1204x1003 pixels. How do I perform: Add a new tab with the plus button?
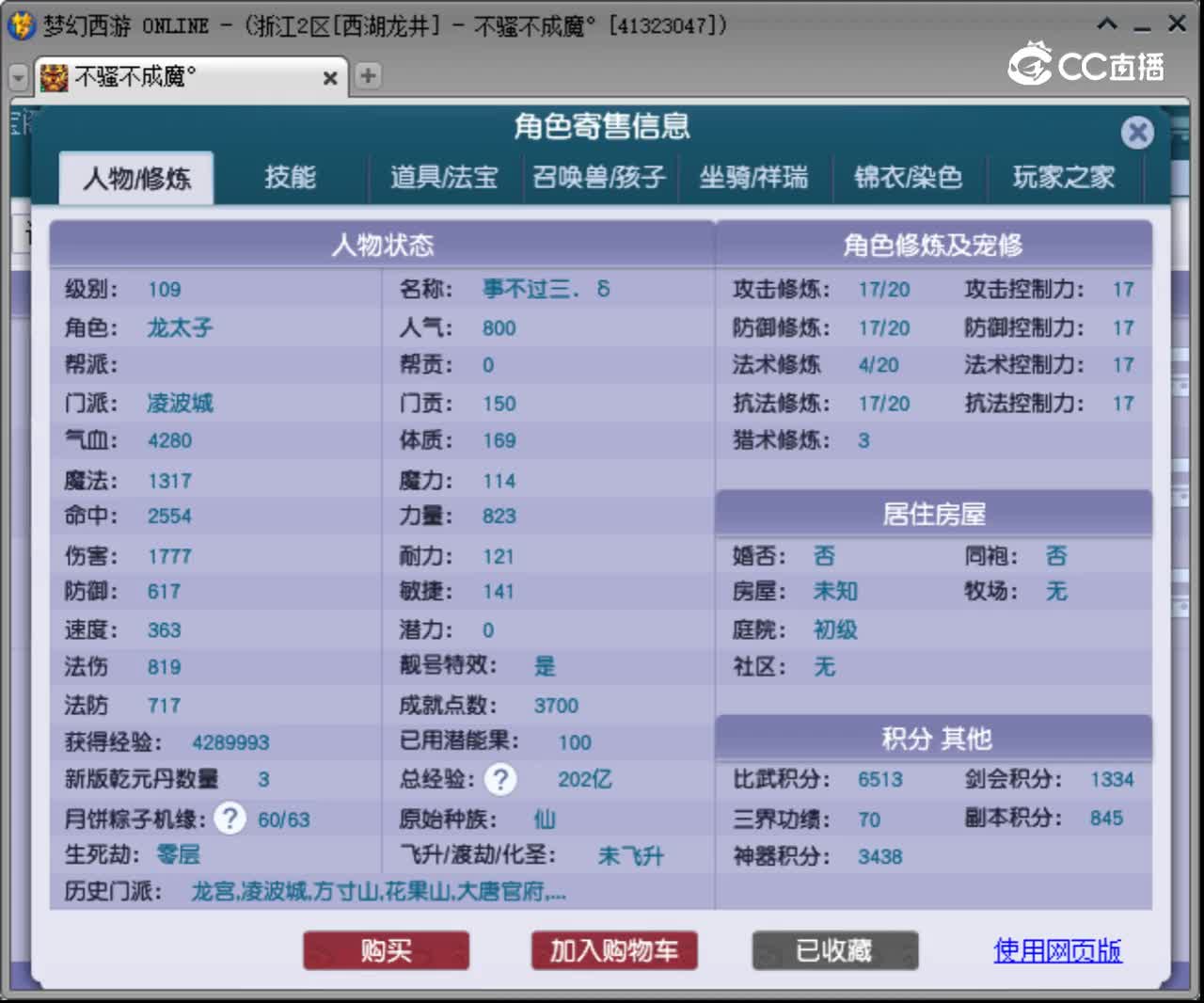pyautogui.click(x=368, y=76)
